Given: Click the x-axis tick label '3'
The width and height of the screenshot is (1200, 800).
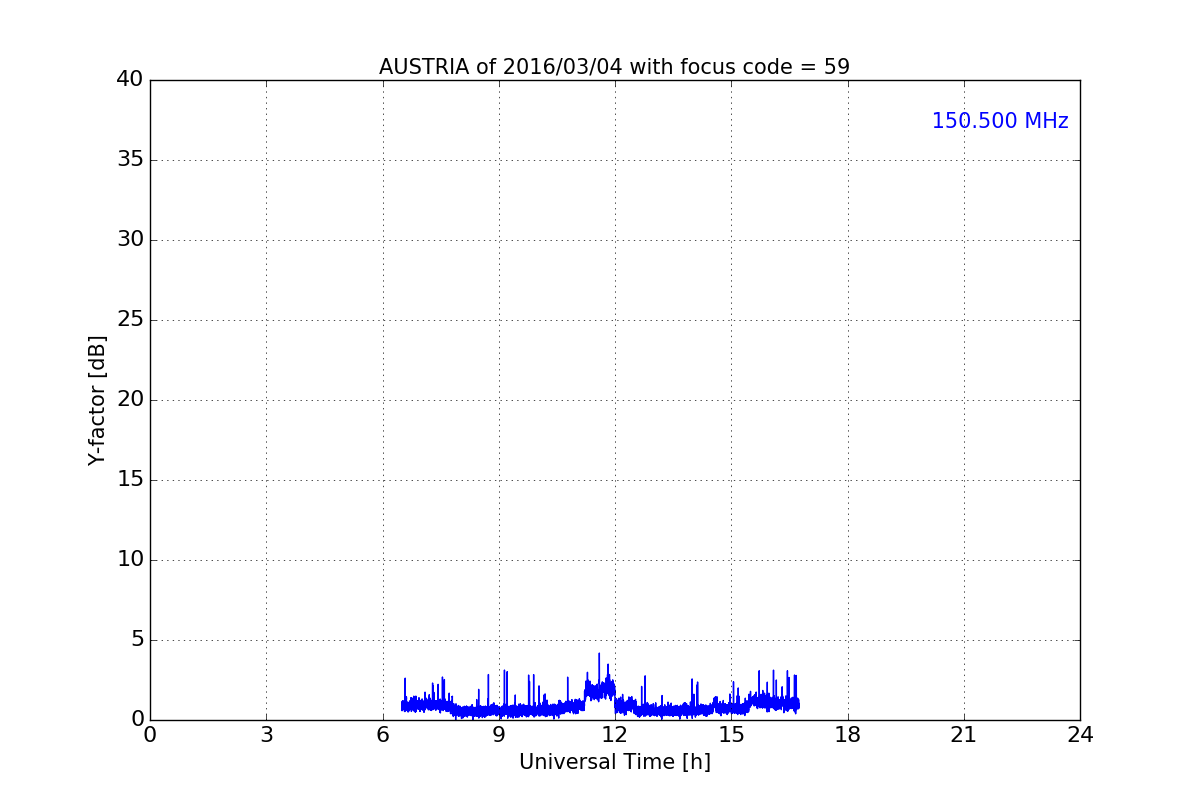Looking at the screenshot, I should 266,734.
